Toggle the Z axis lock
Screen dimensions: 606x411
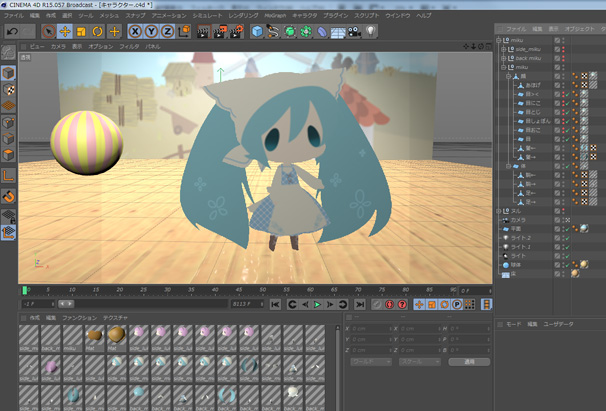tap(167, 31)
